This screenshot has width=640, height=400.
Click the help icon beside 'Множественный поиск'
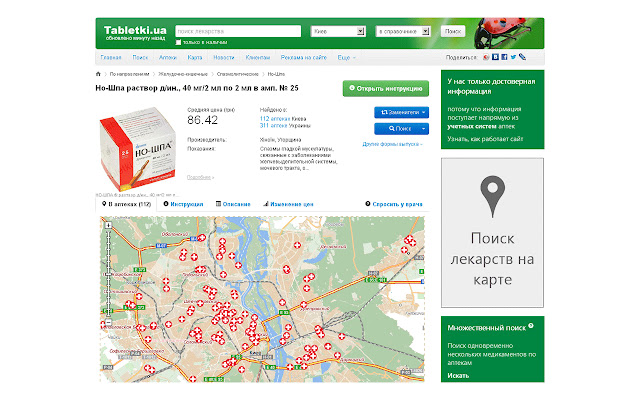(x=531, y=326)
